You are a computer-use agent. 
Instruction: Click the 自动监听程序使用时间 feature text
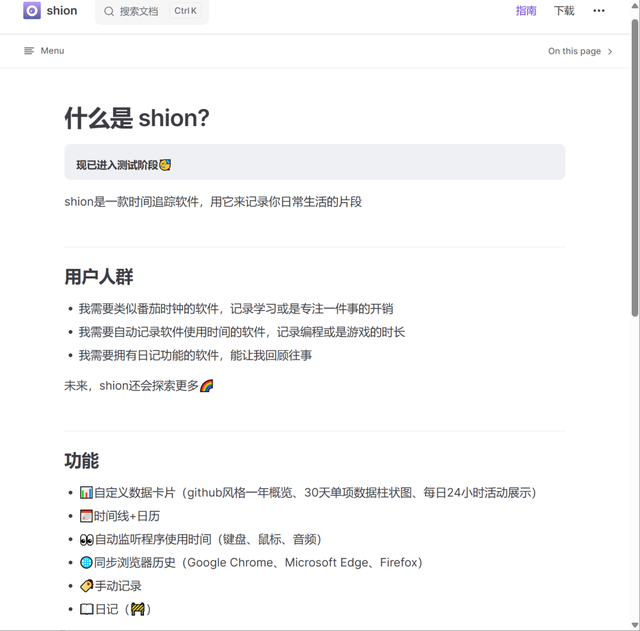tap(208, 540)
